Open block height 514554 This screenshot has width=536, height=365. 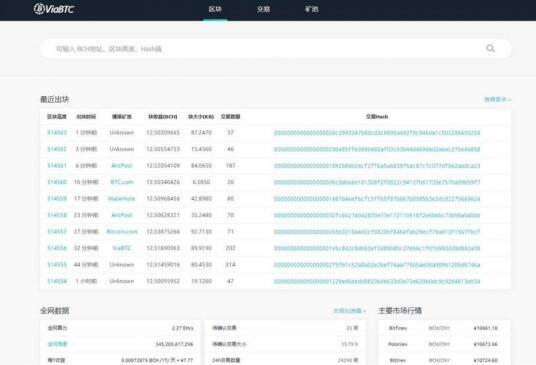click(x=57, y=281)
